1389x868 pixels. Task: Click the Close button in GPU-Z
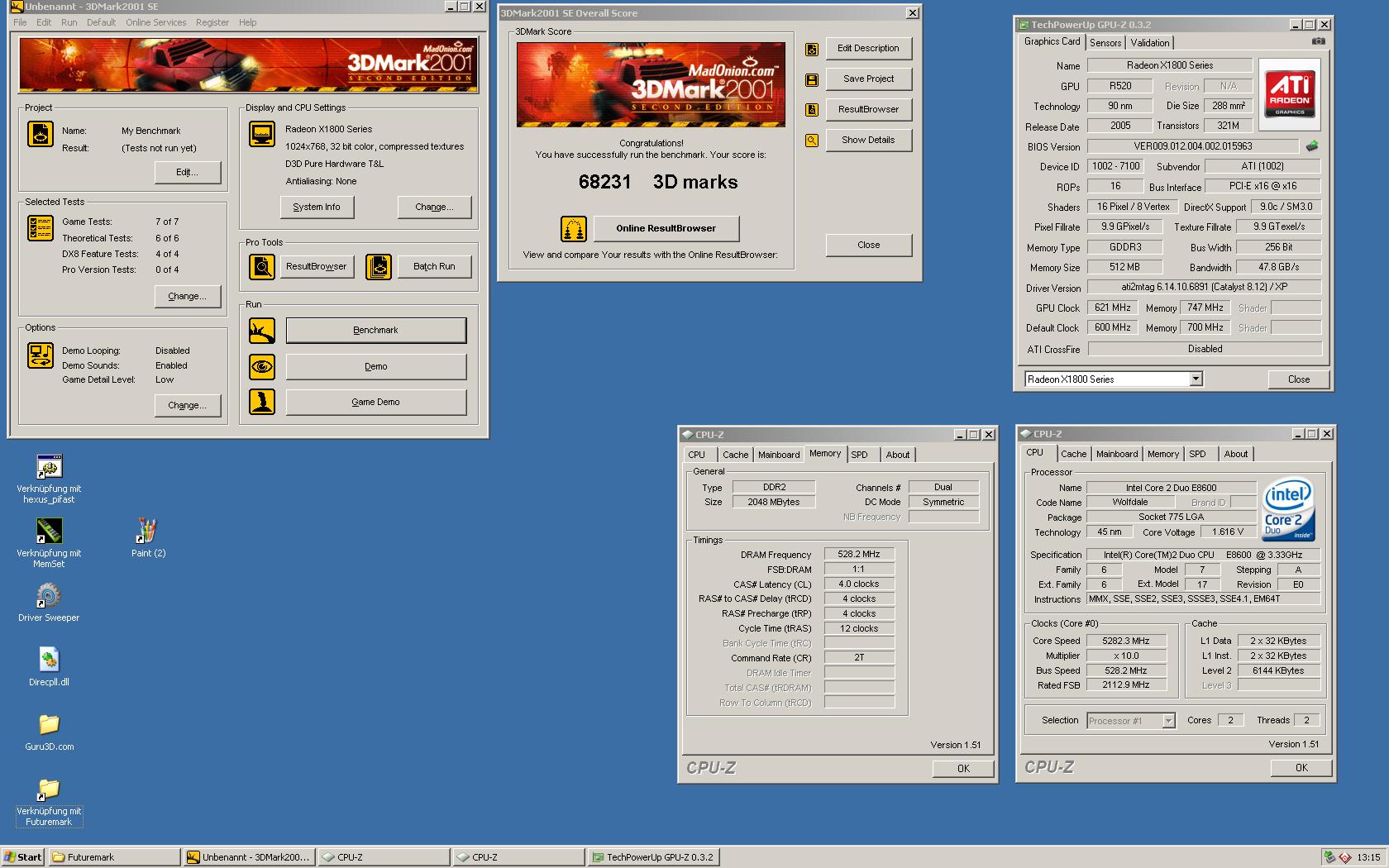(1299, 379)
